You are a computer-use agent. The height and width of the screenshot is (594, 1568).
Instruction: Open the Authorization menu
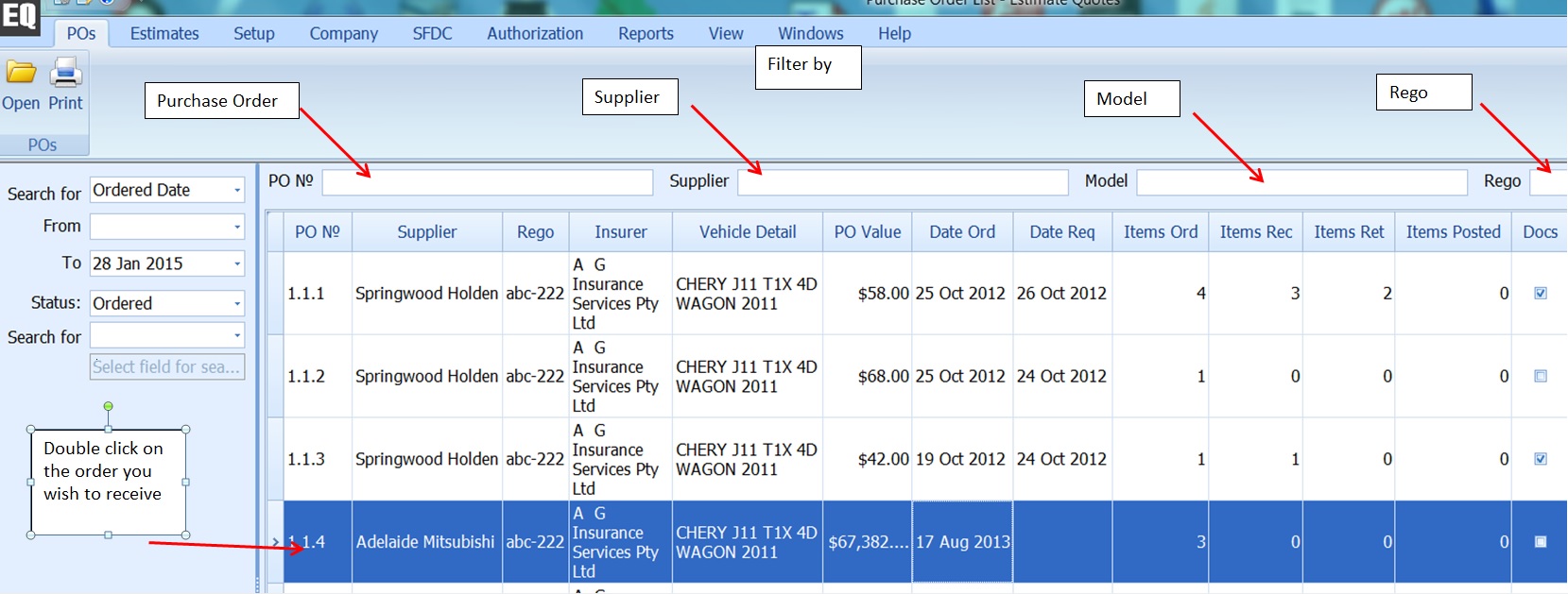click(x=536, y=34)
